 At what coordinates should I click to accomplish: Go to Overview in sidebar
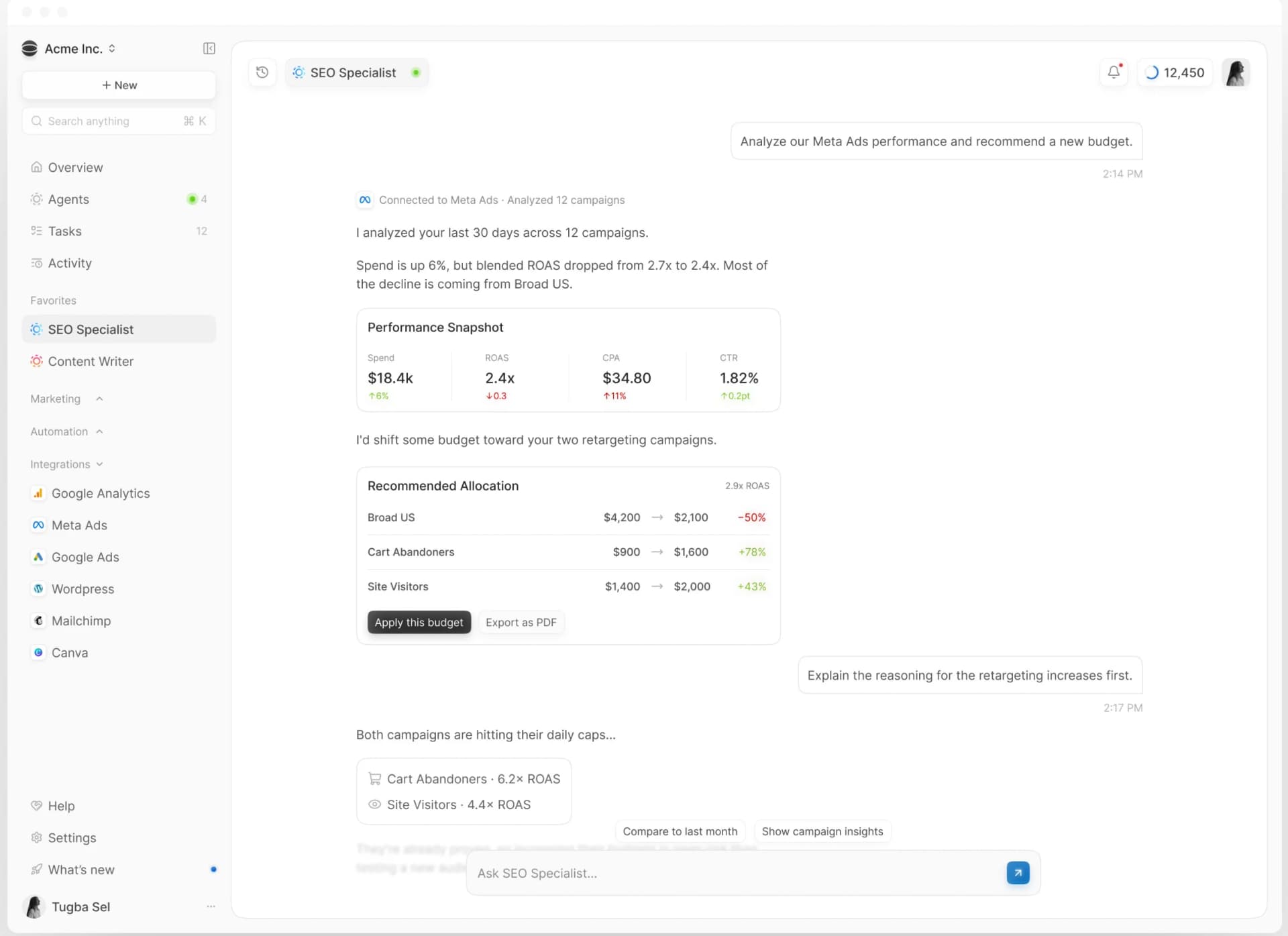pos(119,167)
